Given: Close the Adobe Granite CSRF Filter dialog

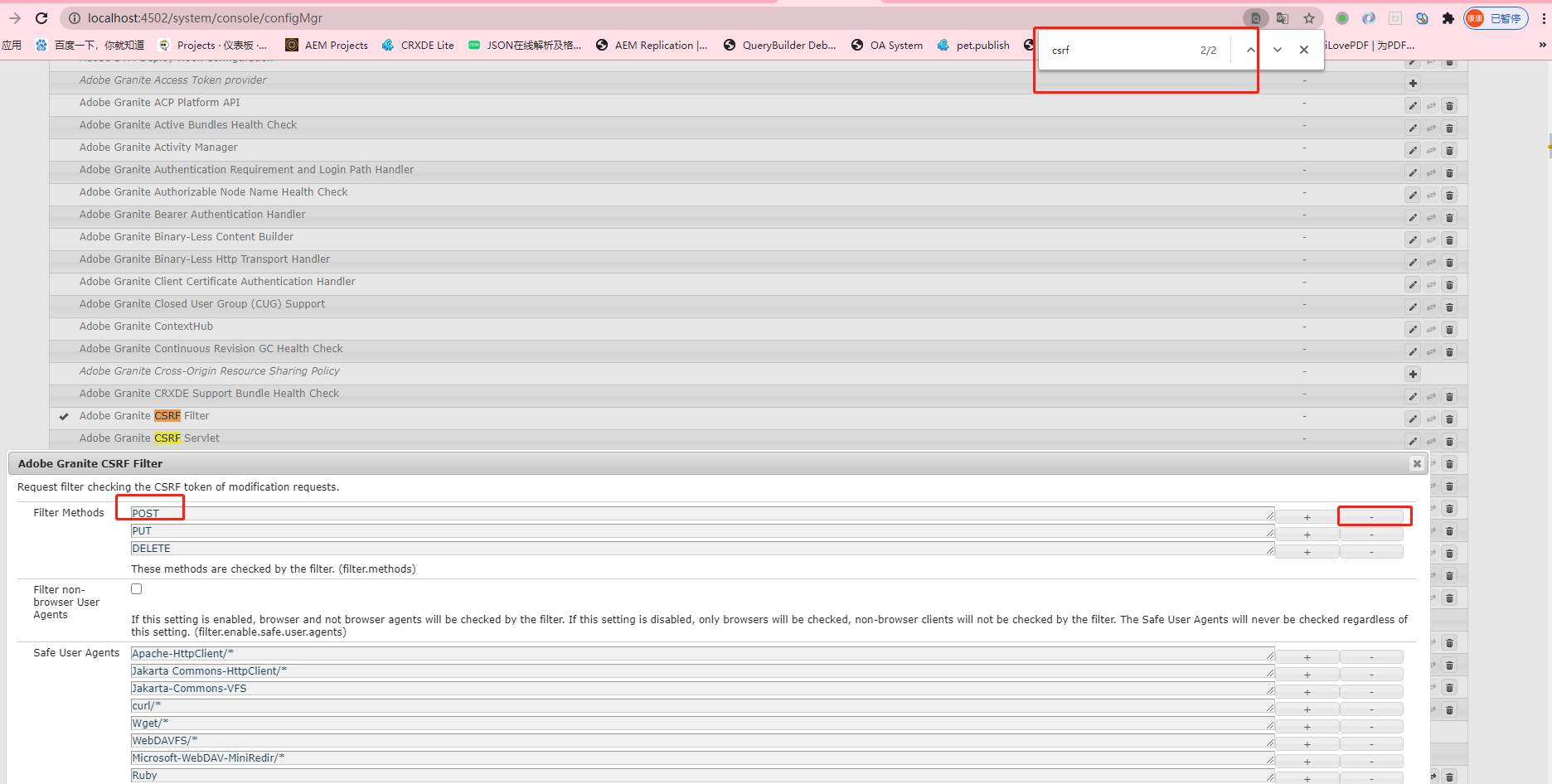Looking at the screenshot, I should [1417, 463].
